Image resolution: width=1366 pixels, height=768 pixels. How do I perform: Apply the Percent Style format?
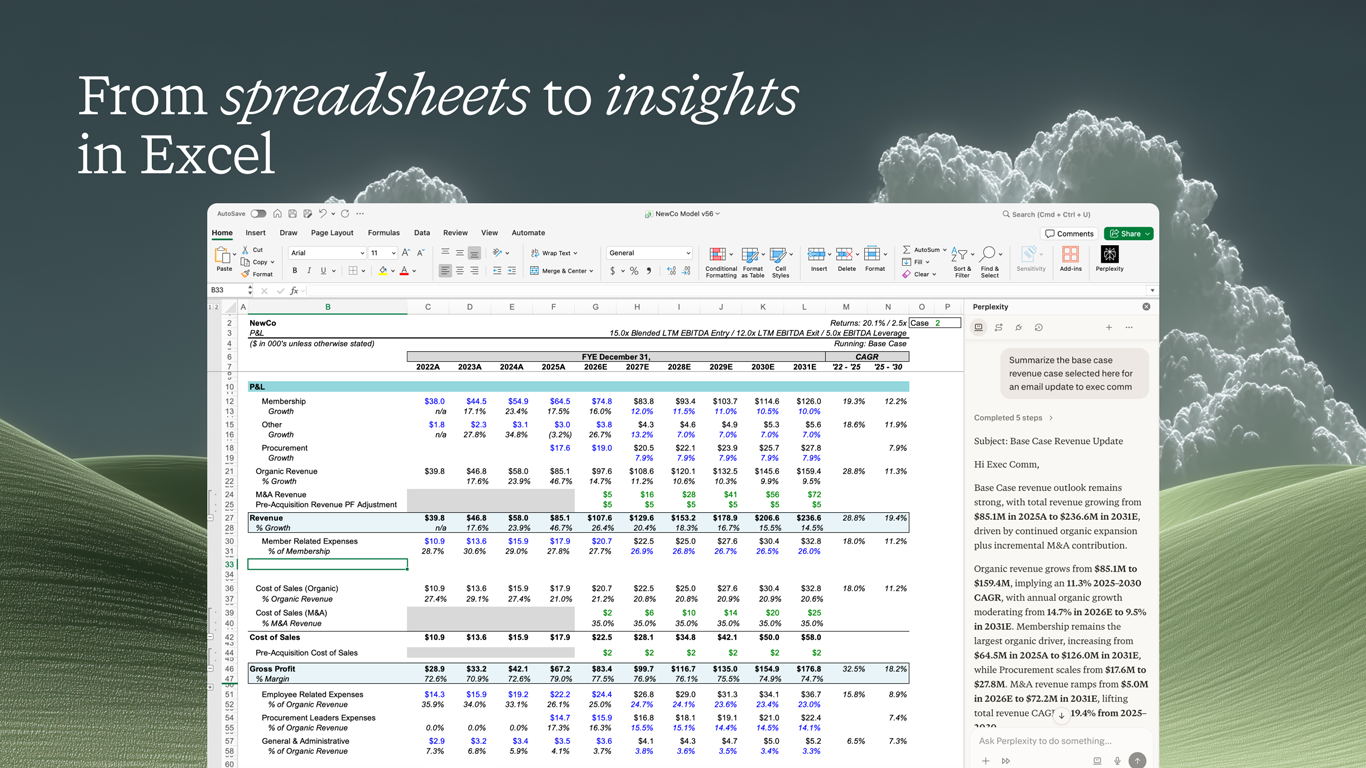[634, 271]
